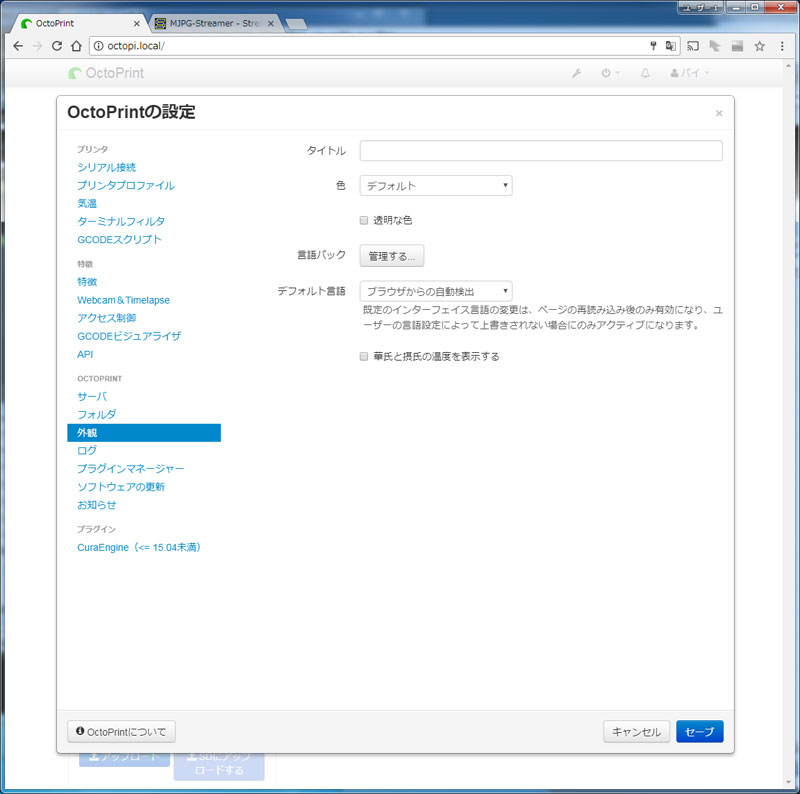Viewport: 800px width, 794px height.
Task: Click the site information icon in address bar
Action: click(98, 46)
